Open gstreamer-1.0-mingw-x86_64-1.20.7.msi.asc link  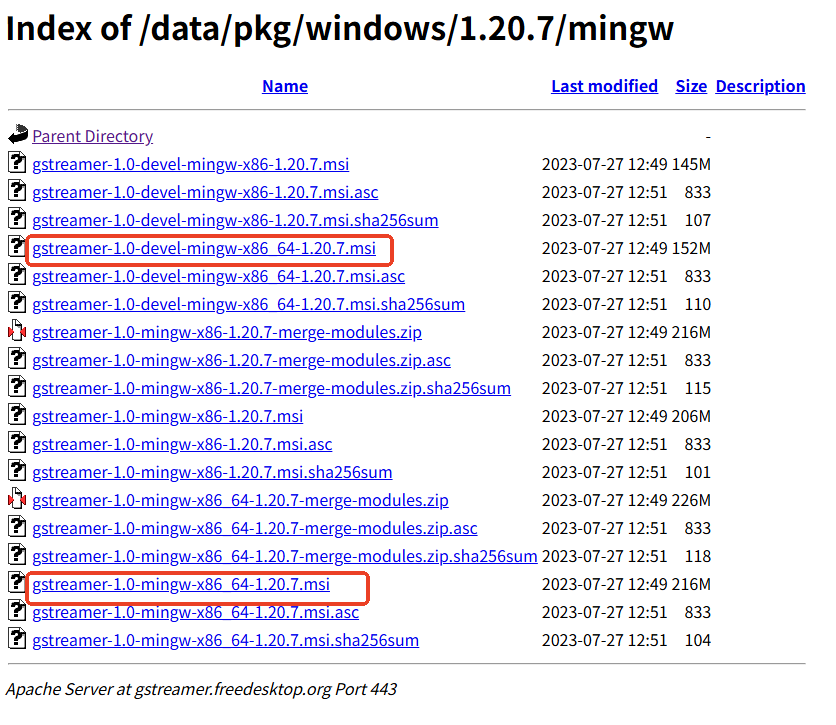(196, 612)
